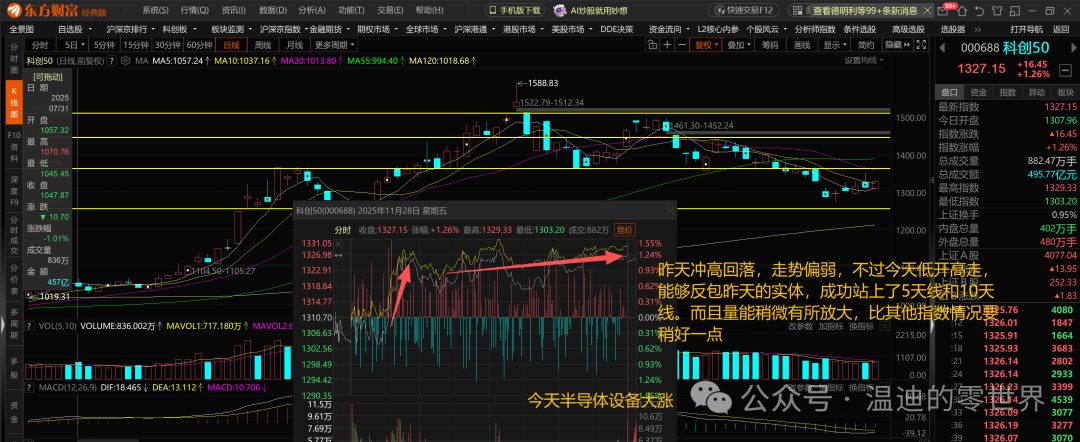Open the 分析(A) menu

coord(312,11)
